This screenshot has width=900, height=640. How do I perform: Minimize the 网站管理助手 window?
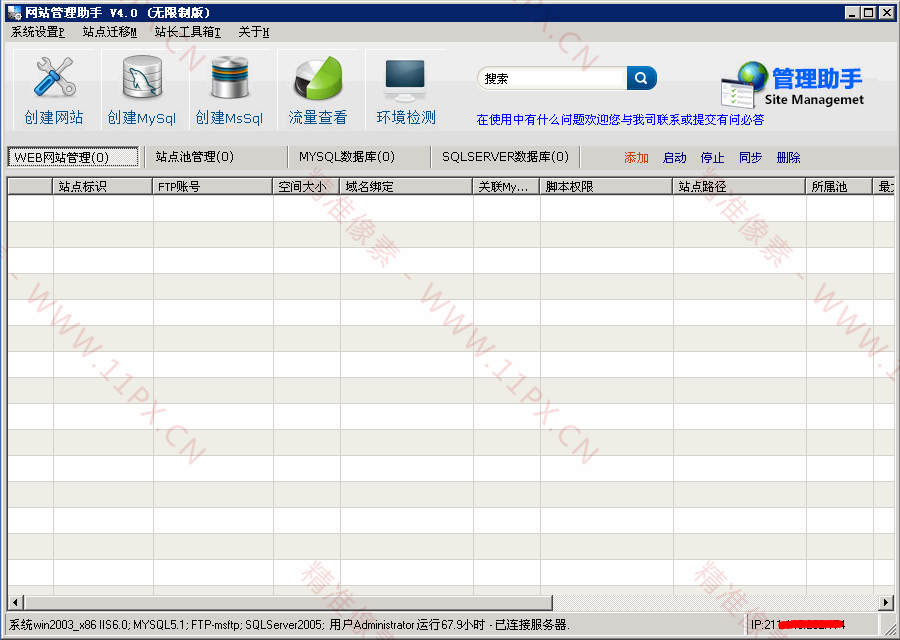click(852, 13)
